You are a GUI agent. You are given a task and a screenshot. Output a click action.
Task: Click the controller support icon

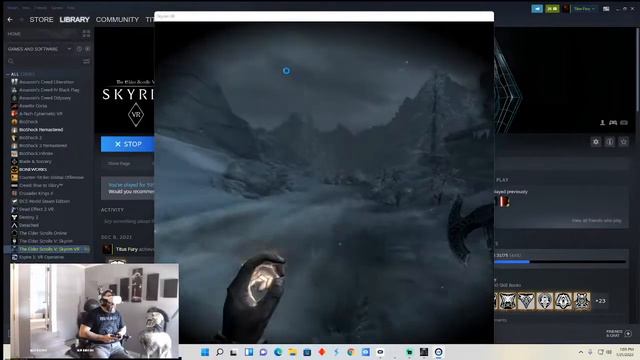point(613,122)
